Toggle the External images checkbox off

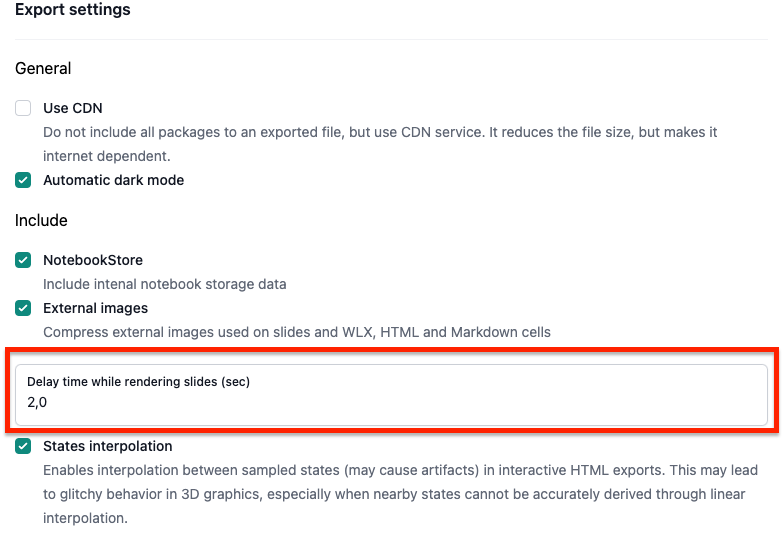pos(23,308)
